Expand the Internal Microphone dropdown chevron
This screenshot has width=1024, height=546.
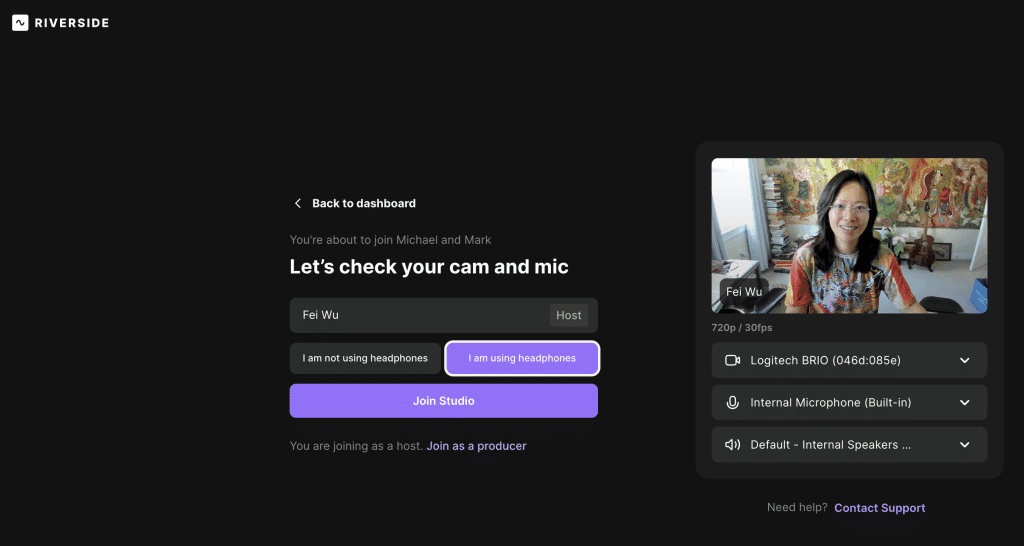[965, 402]
